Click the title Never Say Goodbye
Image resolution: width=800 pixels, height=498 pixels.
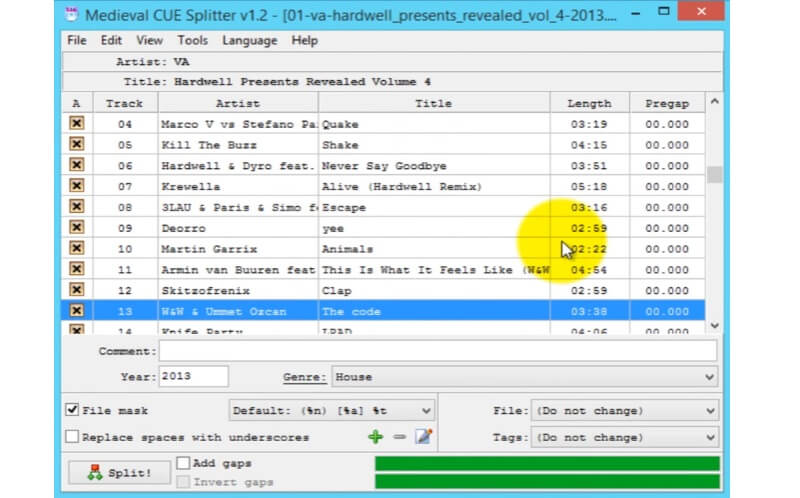384,166
